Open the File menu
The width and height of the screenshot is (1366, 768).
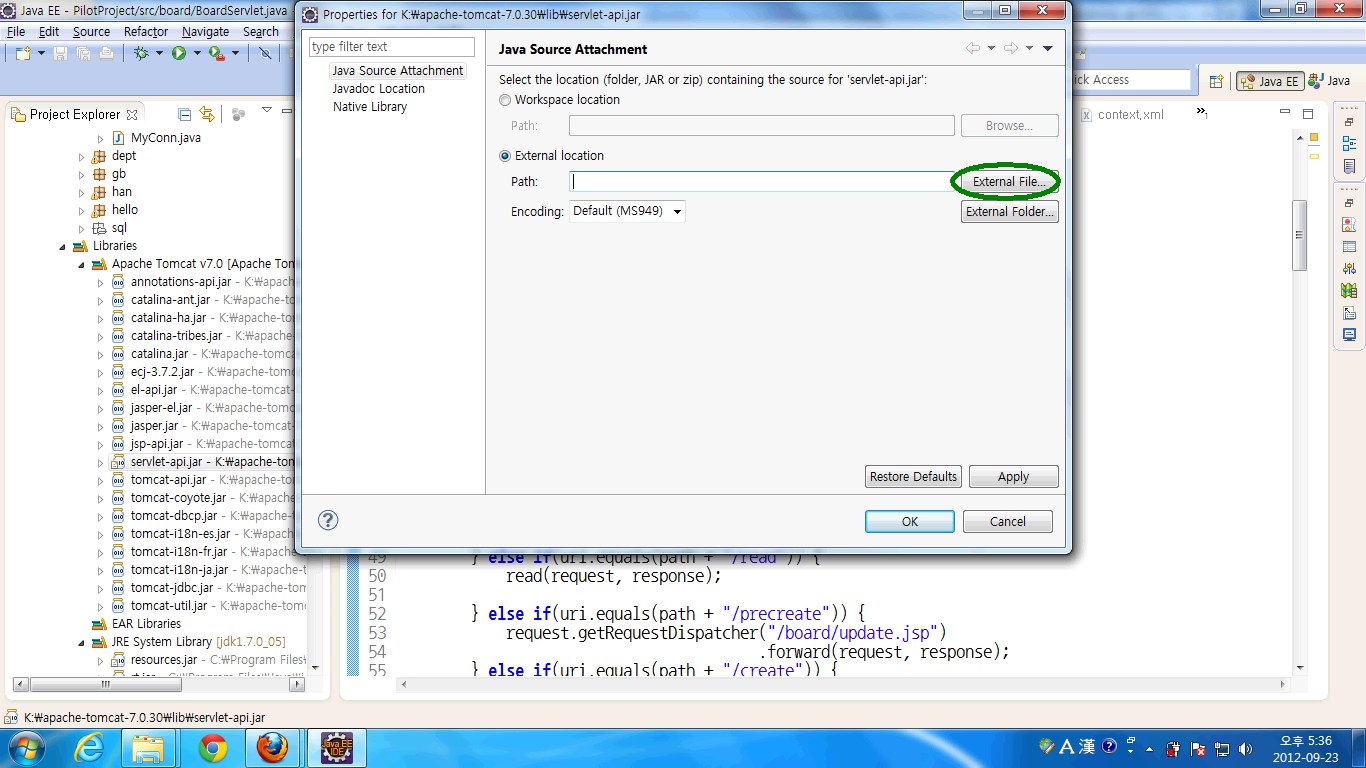click(x=16, y=32)
